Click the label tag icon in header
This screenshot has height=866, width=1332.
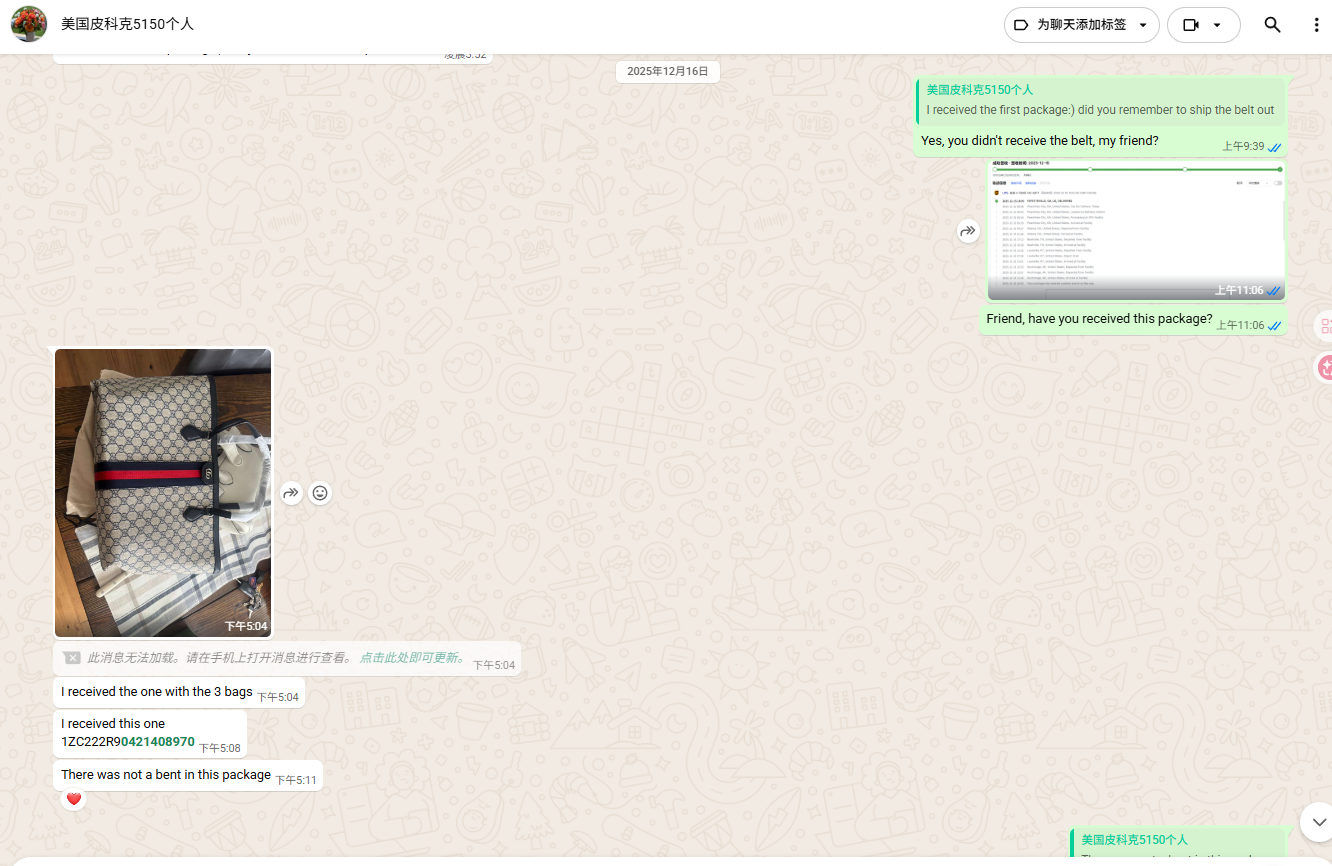pos(1021,25)
